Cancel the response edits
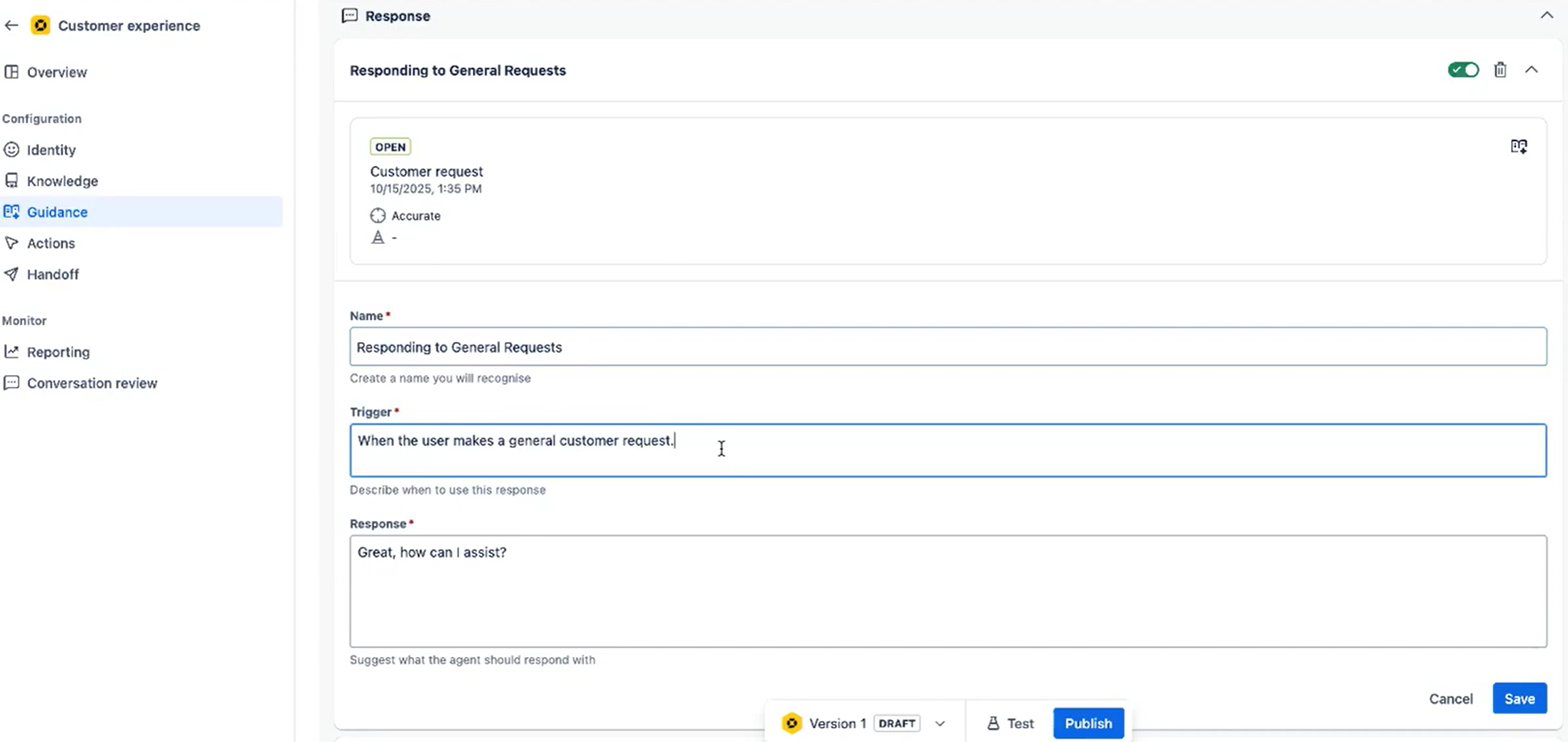This screenshot has height=742, width=1568. point(1450,698)
